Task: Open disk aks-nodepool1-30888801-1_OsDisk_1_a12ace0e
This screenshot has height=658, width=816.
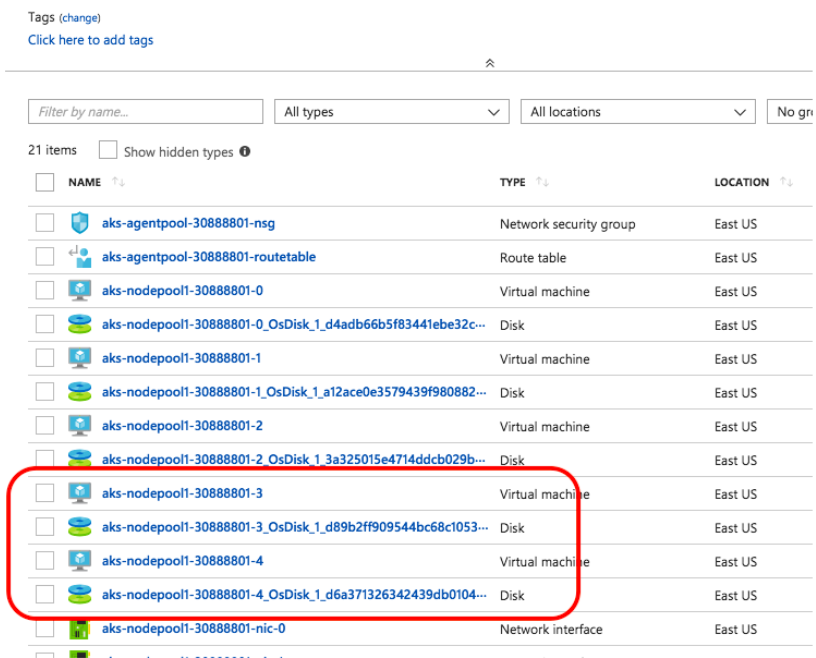Action: pos(294,391)
